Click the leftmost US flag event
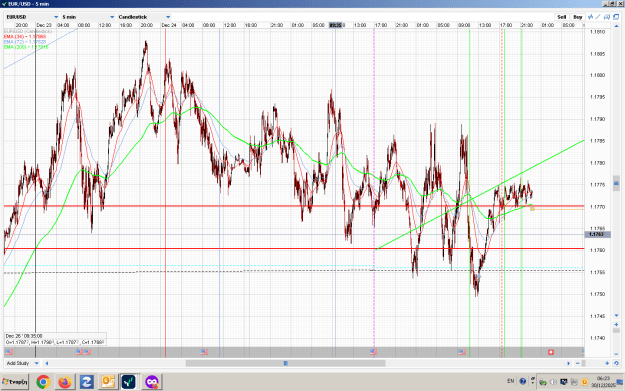 coord(8,352)
